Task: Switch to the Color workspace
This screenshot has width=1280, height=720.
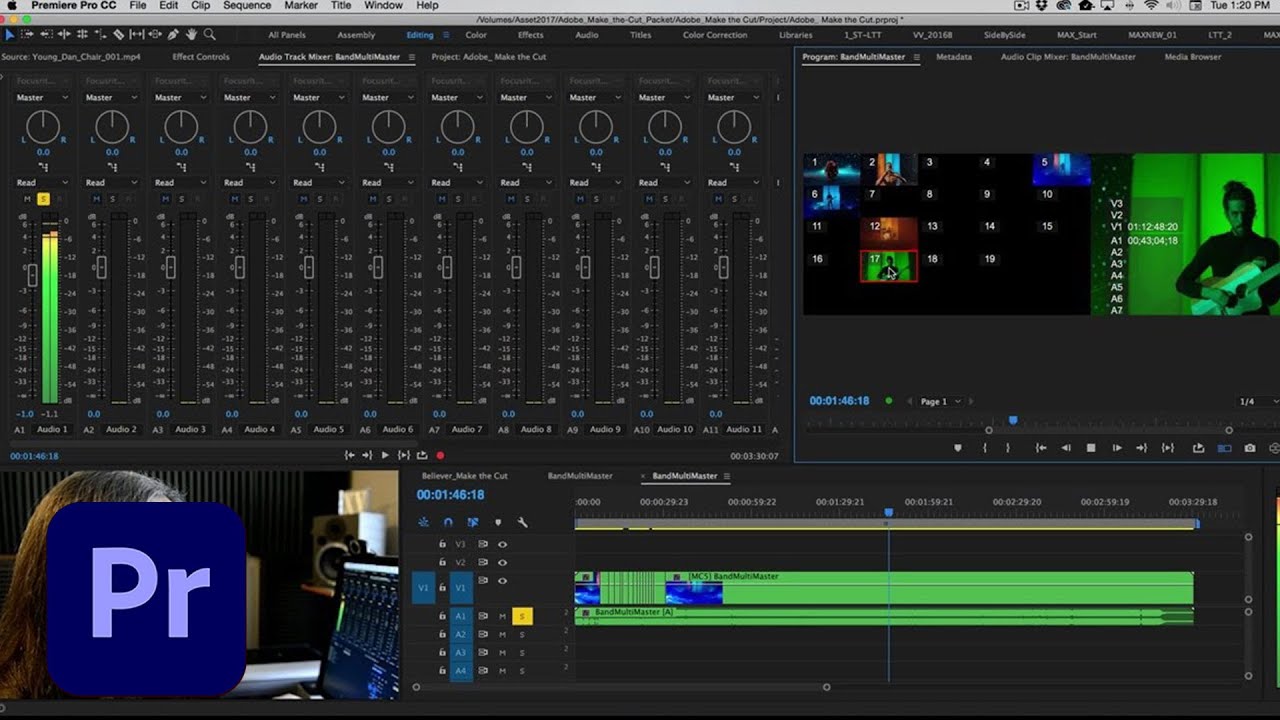Action: (x=476, y=35)
